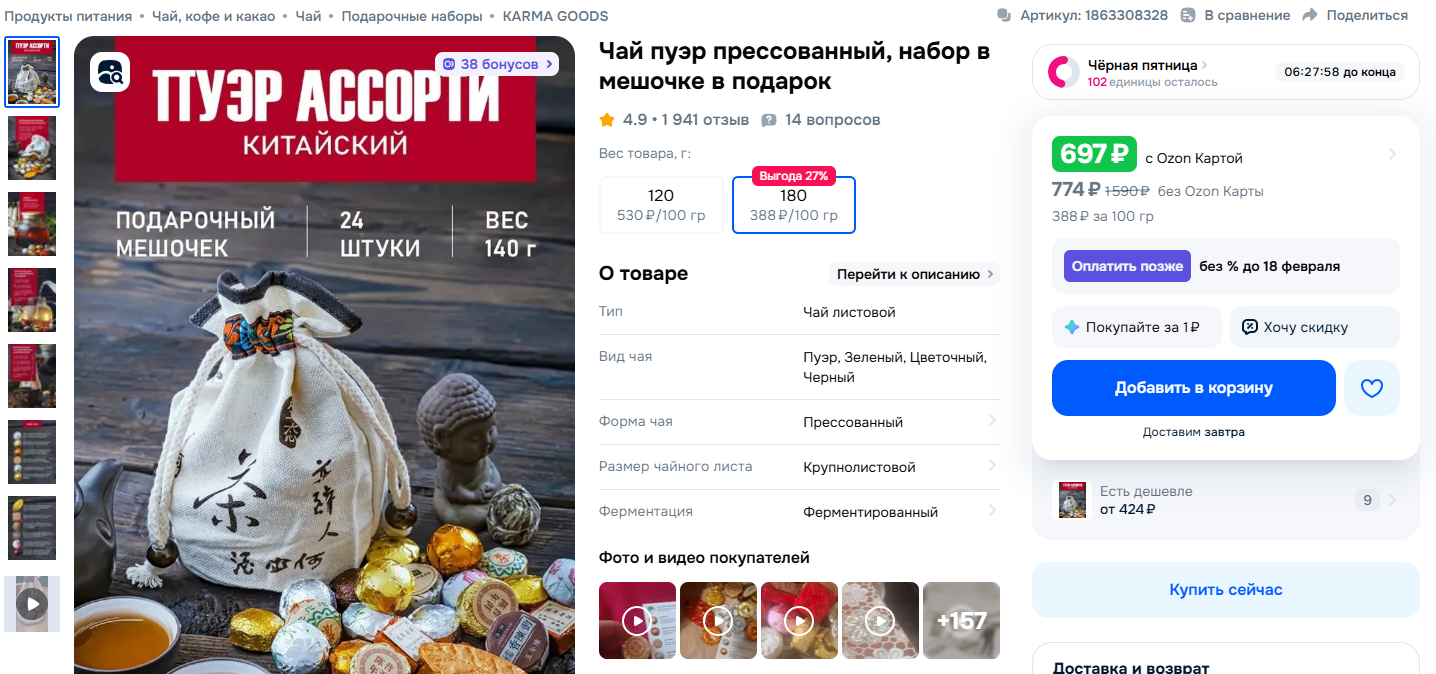
Task: Select the 180 g weight option
Action: (x=794, y=205)
